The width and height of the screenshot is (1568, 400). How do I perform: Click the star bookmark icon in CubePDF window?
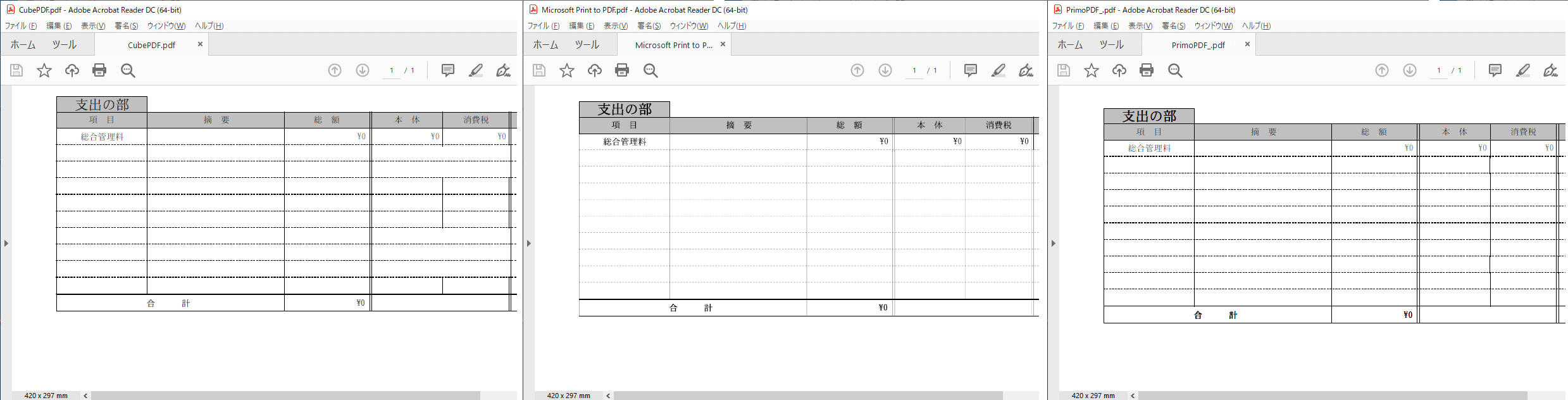(44, 70)
